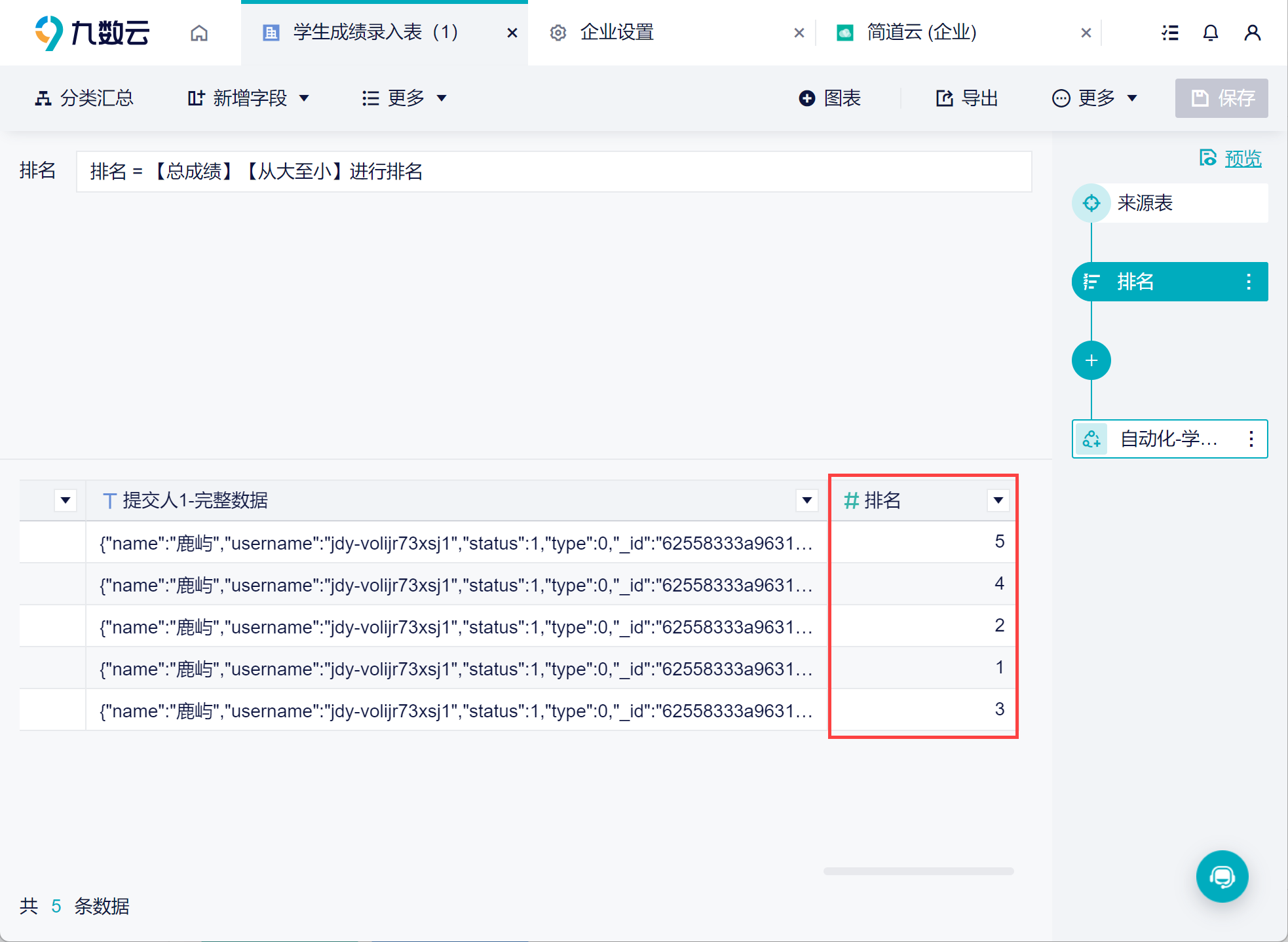The width and height of the screenshot is (1288, 942).
Task: Open the task list icon in header
Action: [x=1170, y=33]
